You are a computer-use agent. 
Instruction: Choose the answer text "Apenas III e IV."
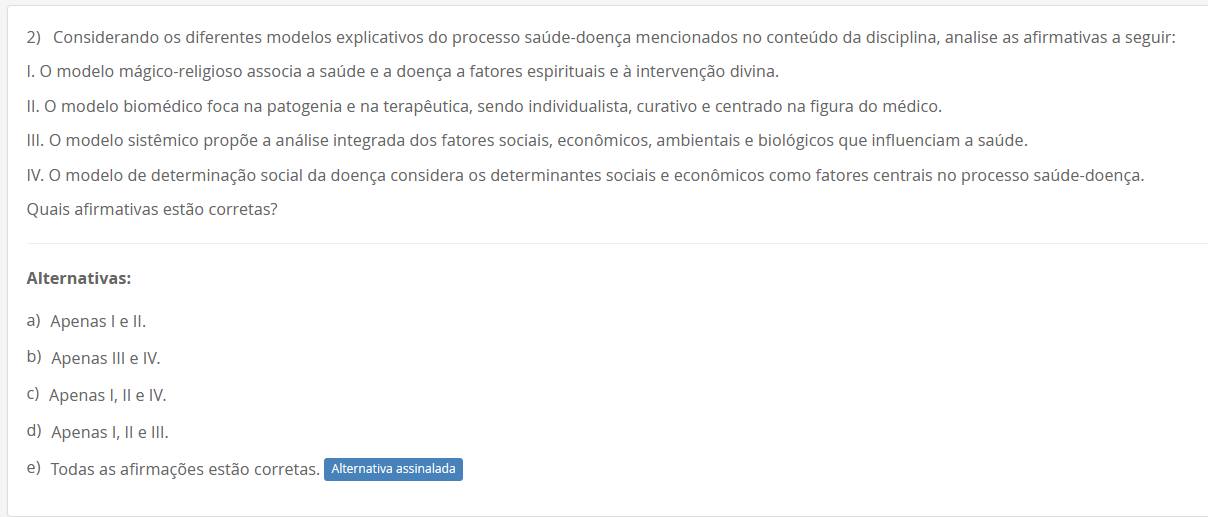click(105, 358)
